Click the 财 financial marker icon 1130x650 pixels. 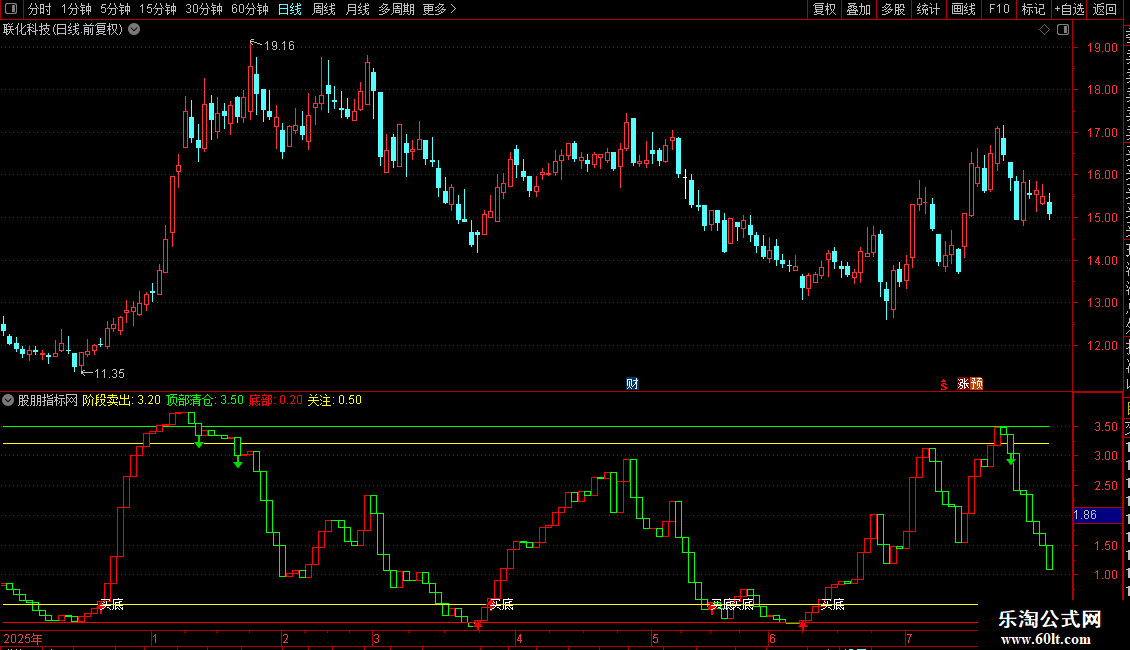[632, 383]
